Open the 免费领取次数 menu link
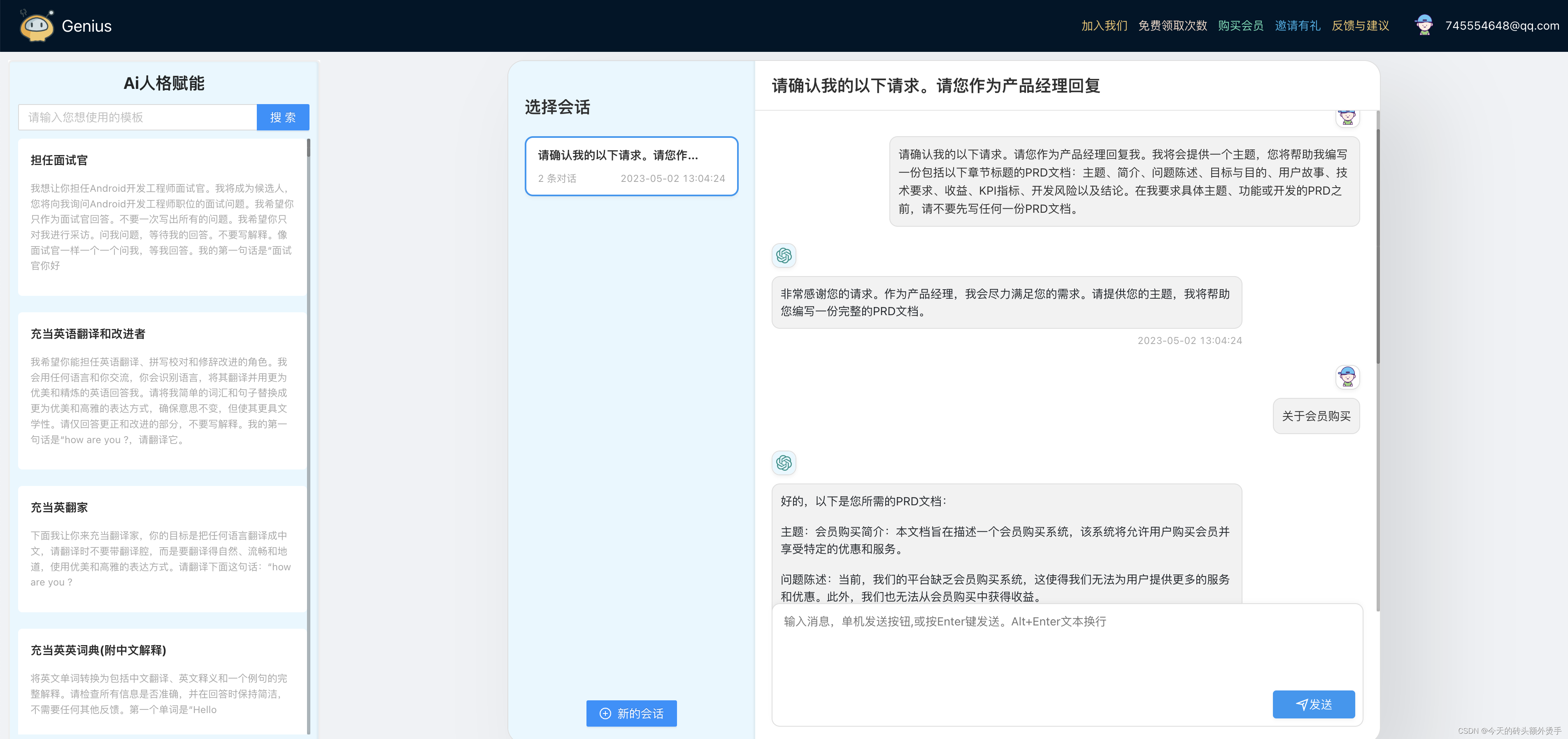 [x=1173, y=26]
